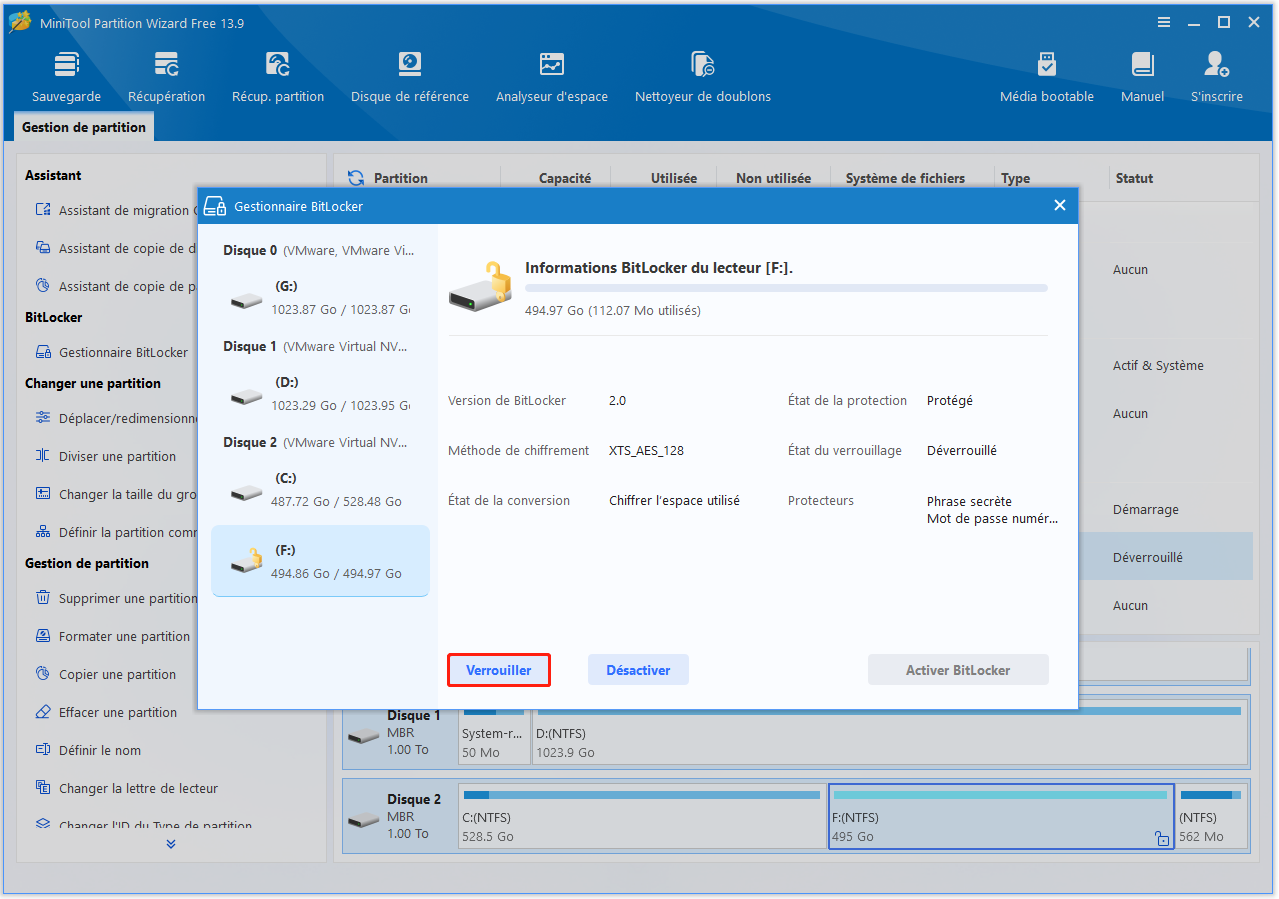
Task: Click the Verrouiller button
Action: (x=499, y=670)
